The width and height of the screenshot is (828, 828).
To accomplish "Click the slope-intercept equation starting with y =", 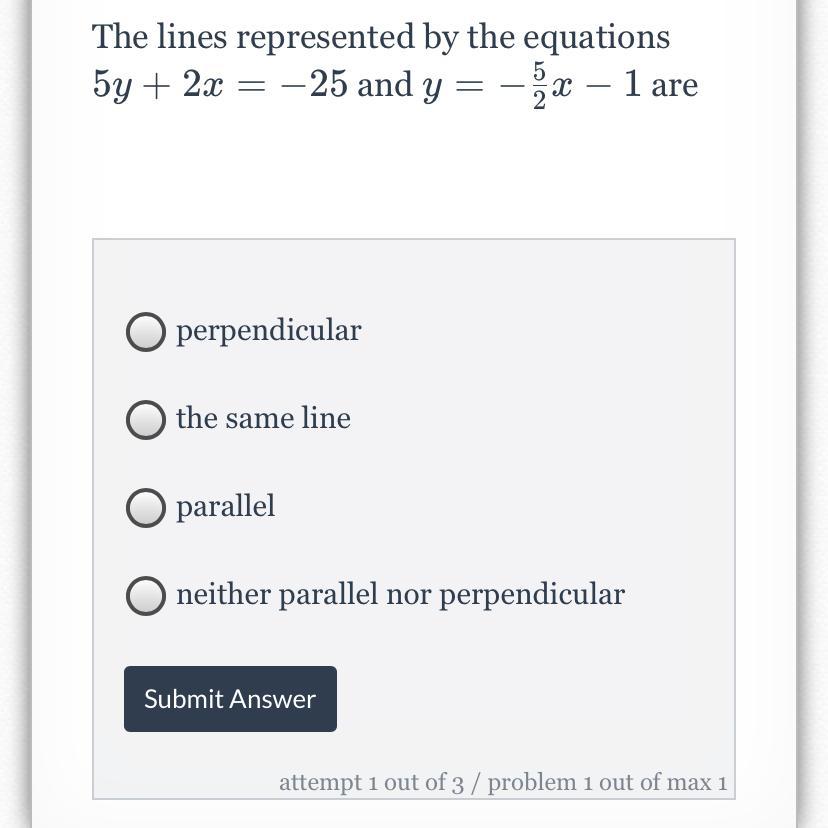I will pos(530,86).
